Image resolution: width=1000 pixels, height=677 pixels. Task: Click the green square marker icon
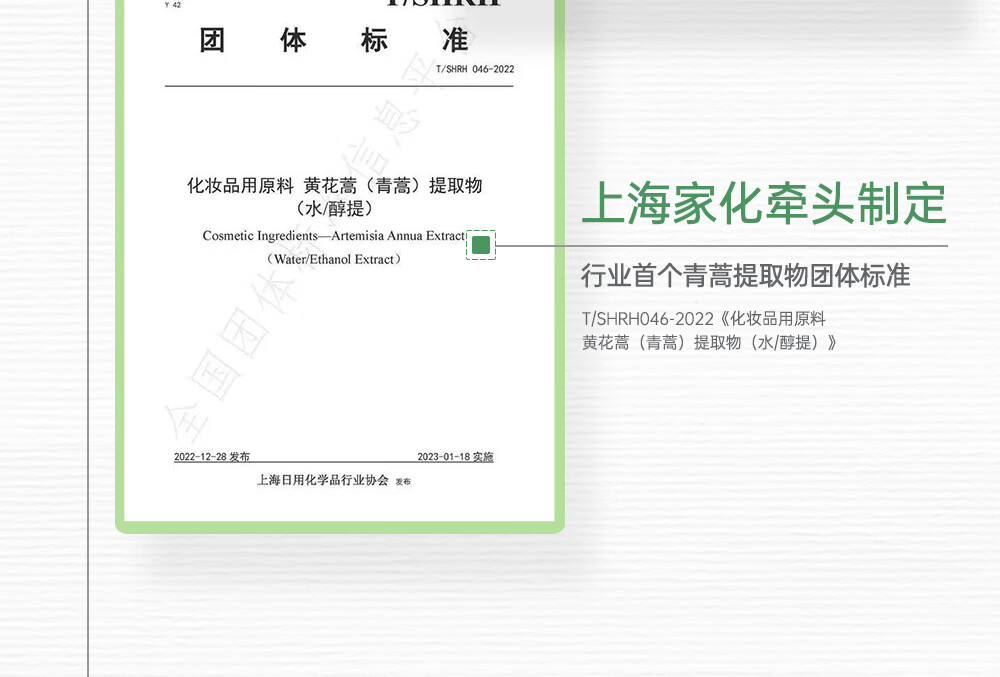coord(481,245)
